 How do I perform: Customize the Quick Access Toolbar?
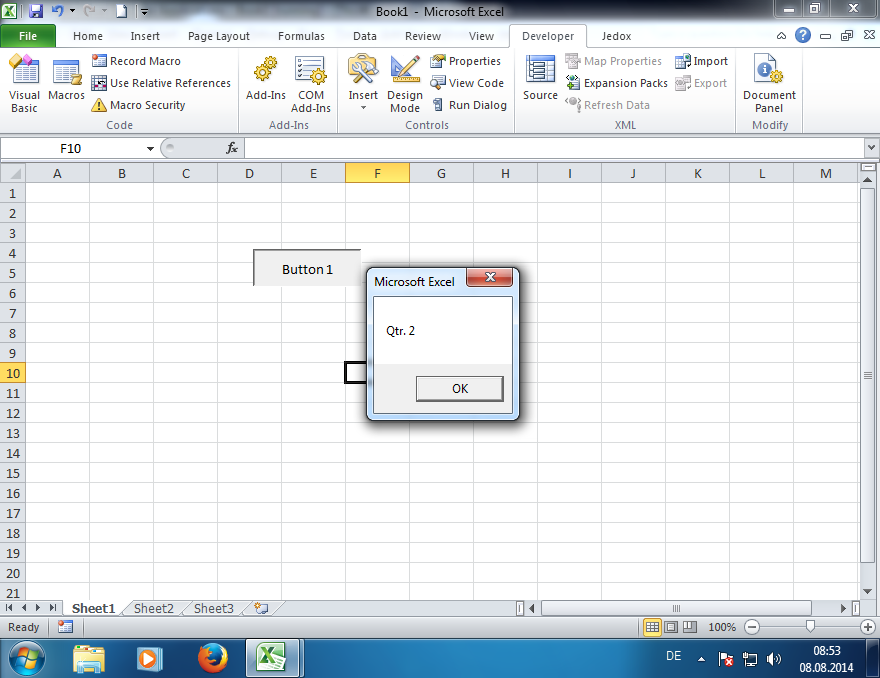(144, 11)
